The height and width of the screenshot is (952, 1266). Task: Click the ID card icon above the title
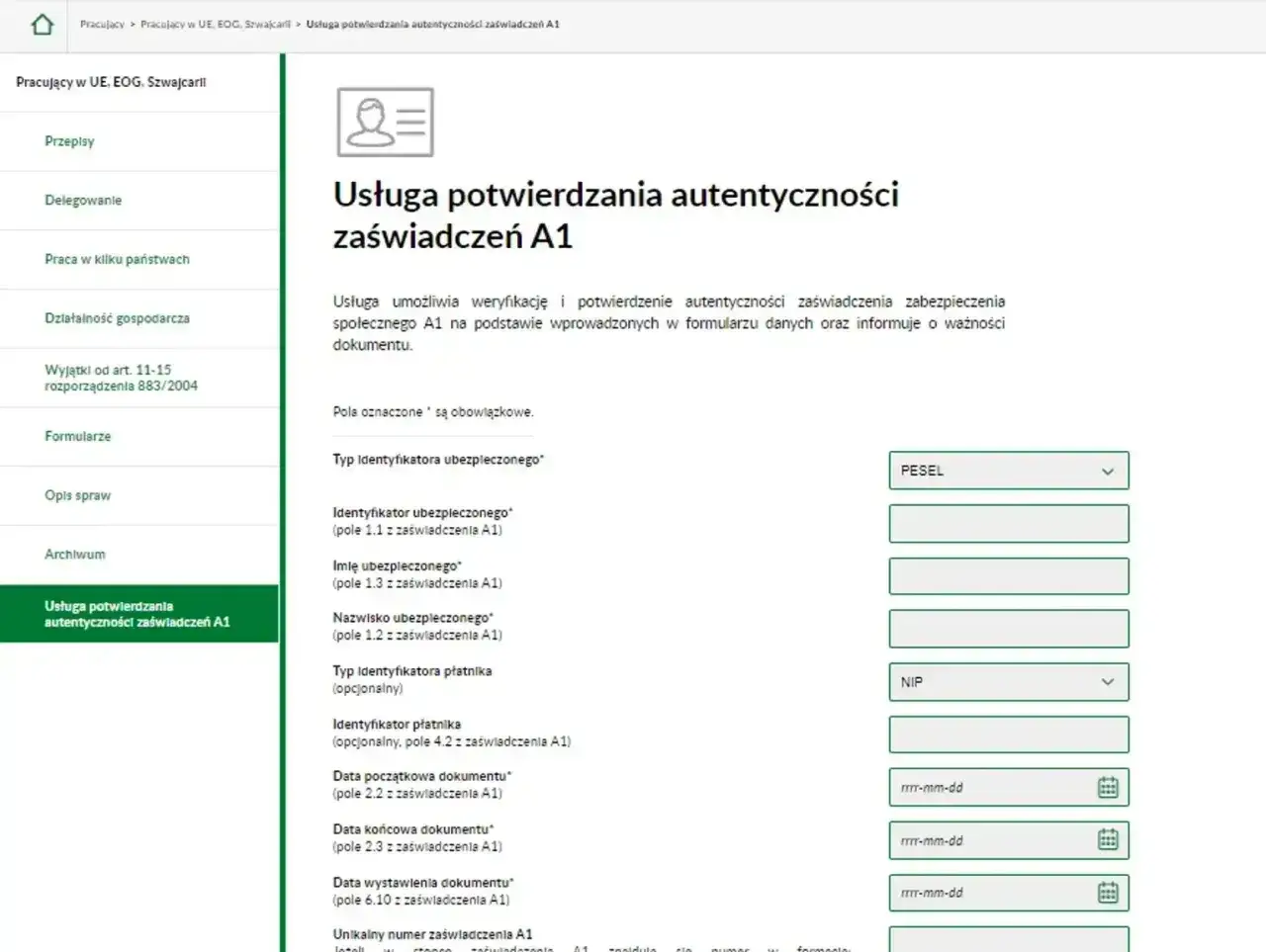pos(386,123)
